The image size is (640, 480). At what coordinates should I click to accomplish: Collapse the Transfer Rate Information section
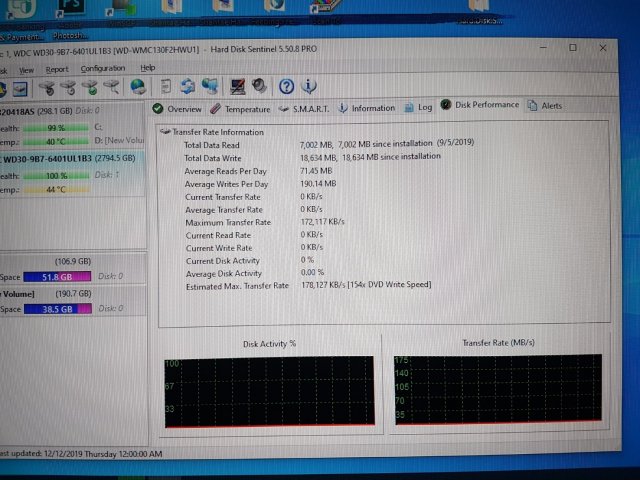pyautogui.click(x=164, y=132)
